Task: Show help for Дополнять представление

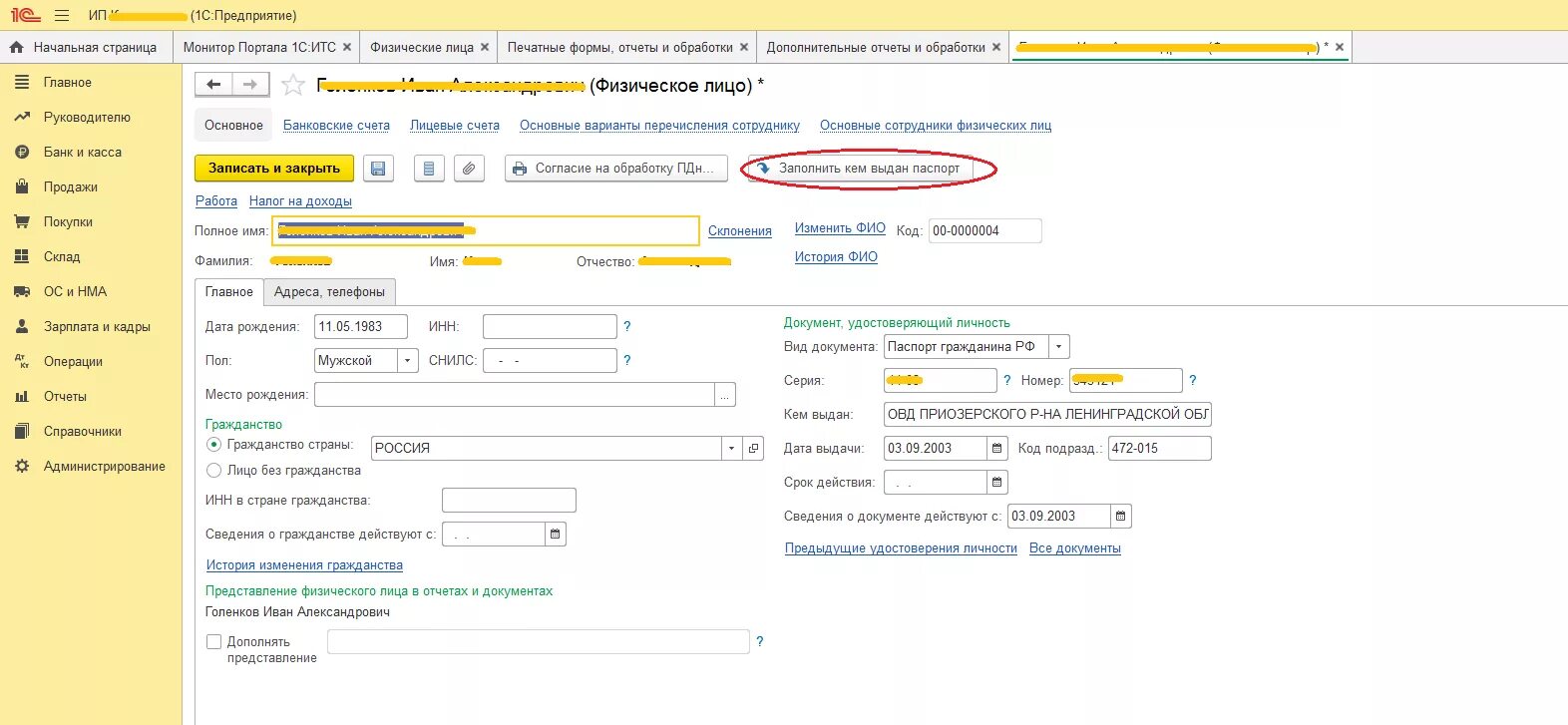Action: click(759, 641)
